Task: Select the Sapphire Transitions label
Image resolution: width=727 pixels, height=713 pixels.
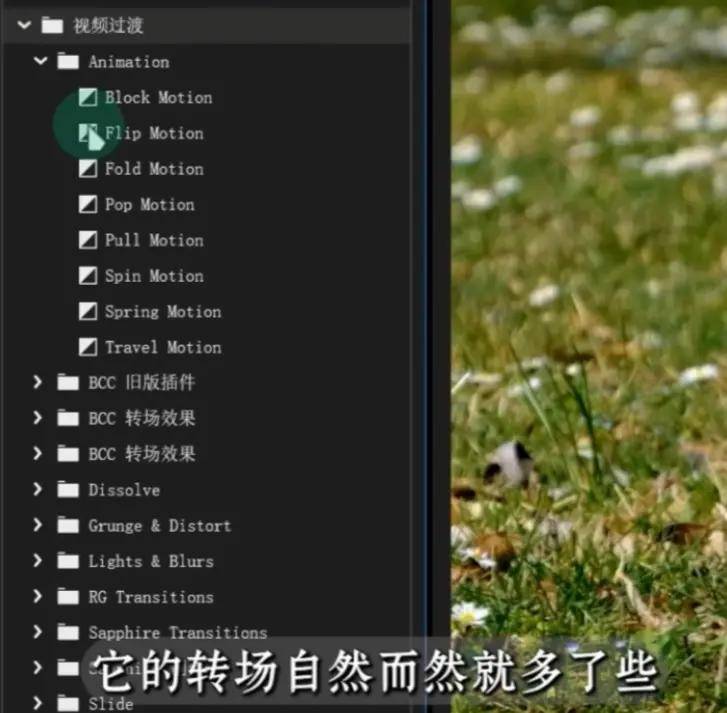Action: [177, 632]
